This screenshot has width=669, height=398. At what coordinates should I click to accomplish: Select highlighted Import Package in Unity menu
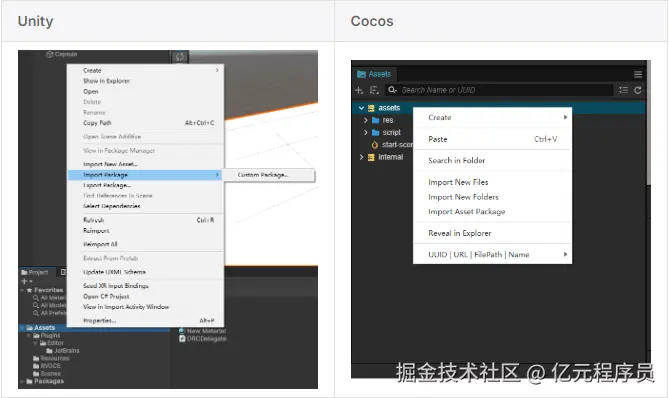point(145,175)
